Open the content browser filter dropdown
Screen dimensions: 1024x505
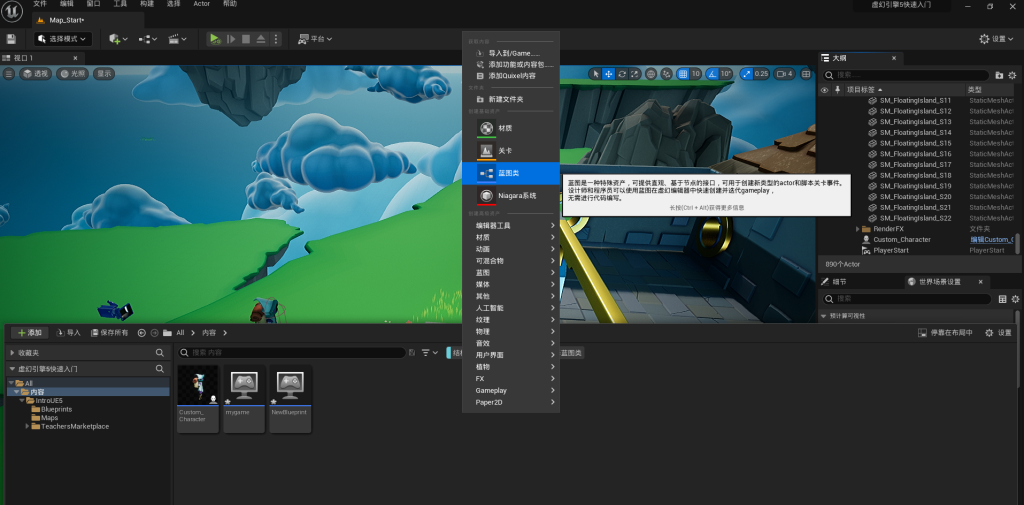tap(430, 353)
